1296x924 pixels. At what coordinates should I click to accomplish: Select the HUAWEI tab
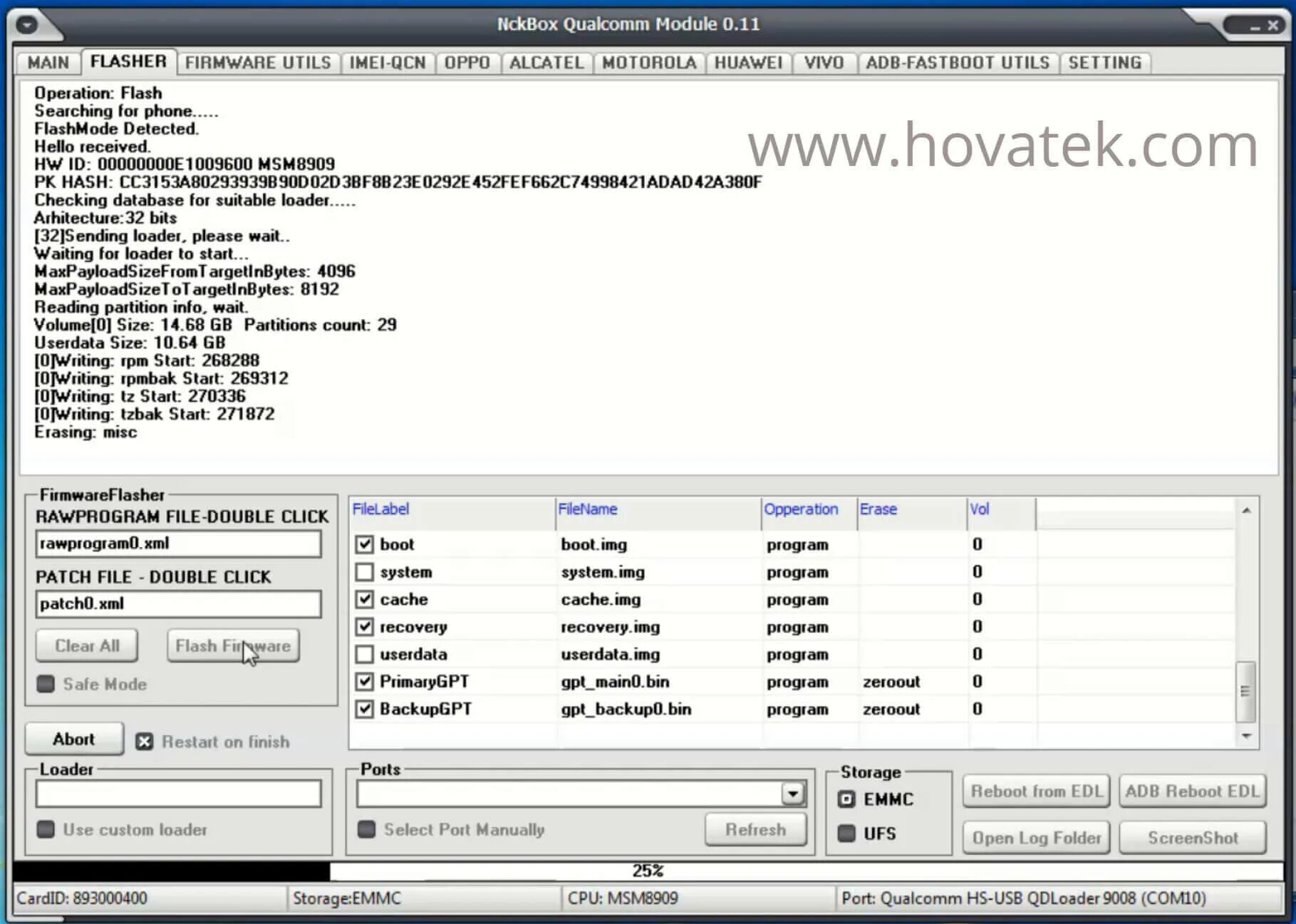(x=748, y=63)
